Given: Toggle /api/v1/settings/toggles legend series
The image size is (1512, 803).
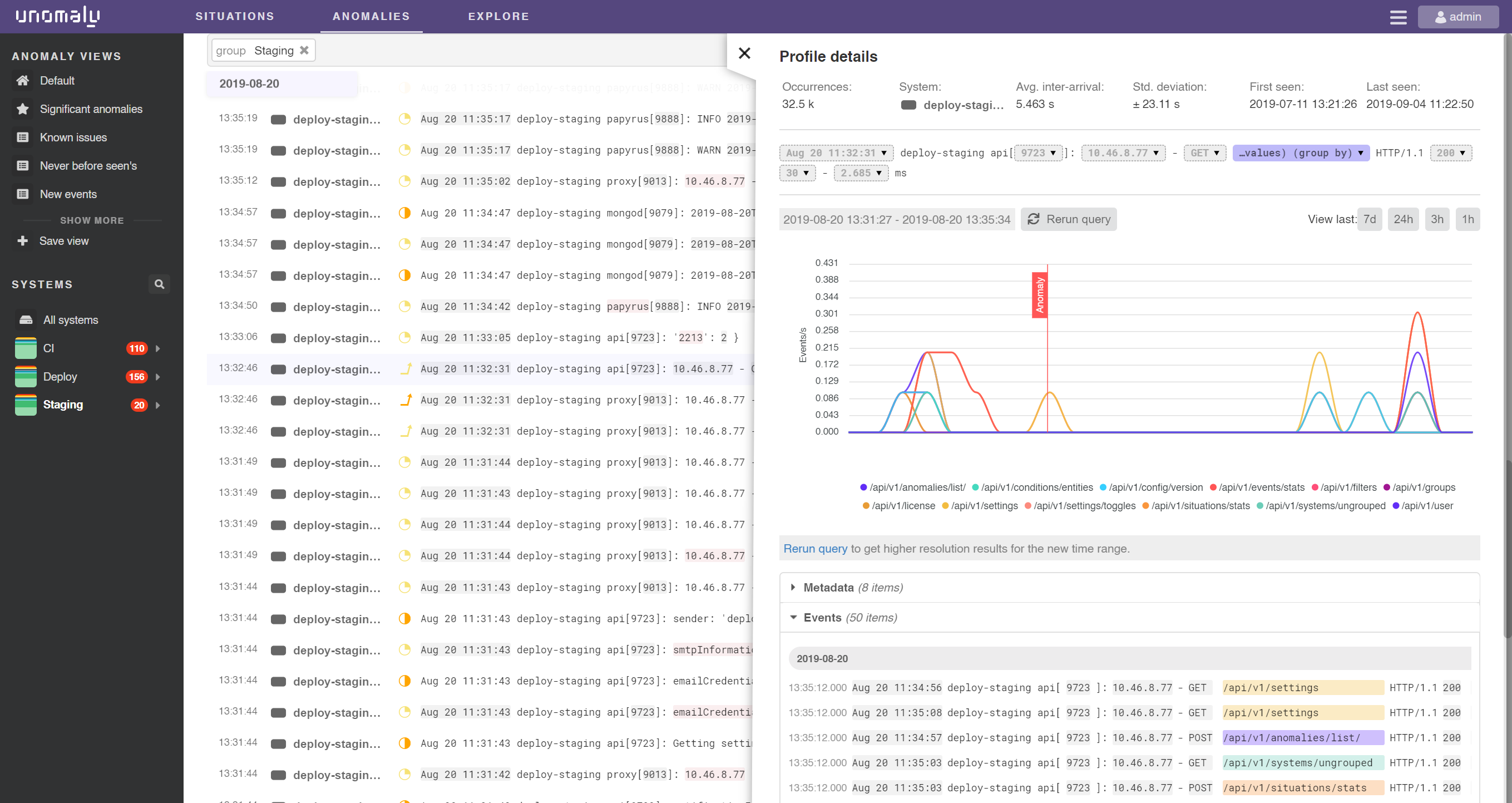Looking at the screenshot, I should click(1080, 506).
